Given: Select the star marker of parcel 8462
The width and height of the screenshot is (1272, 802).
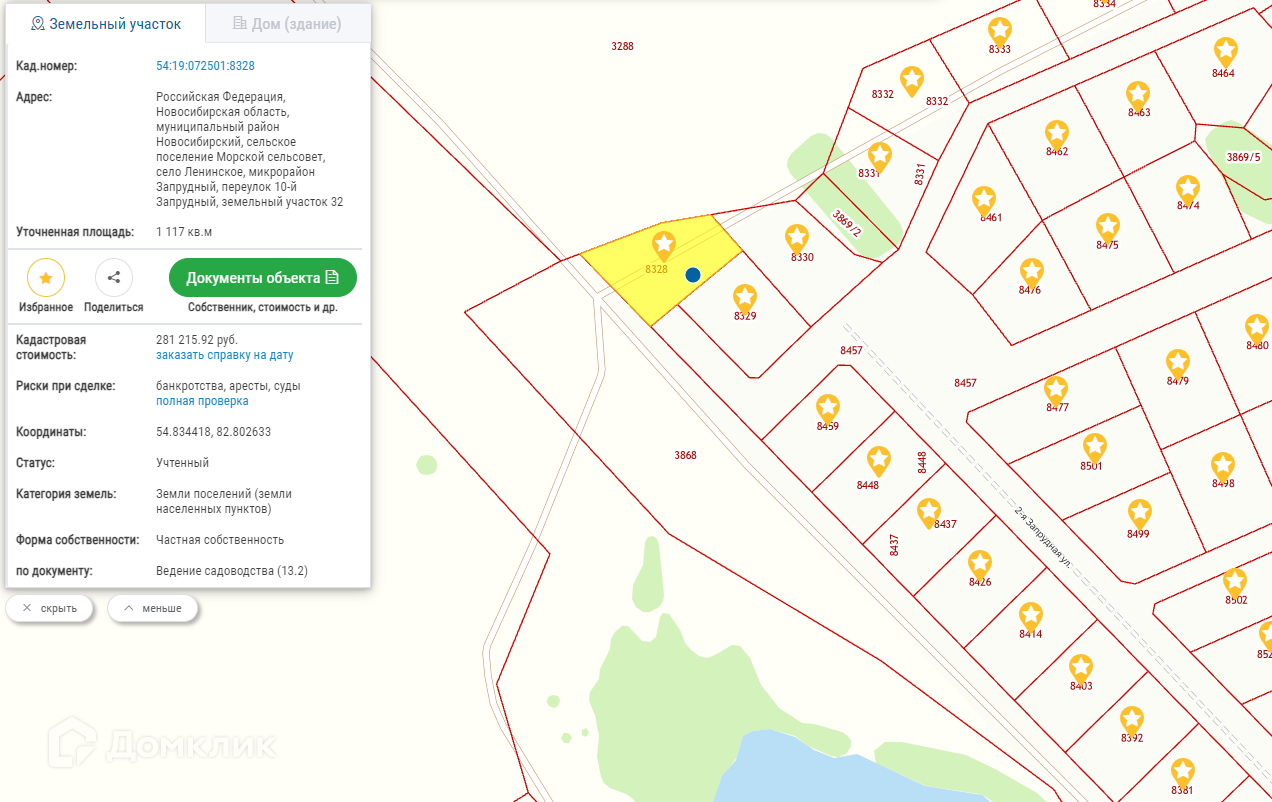Looking at the screenshot, I should 1057,134.
